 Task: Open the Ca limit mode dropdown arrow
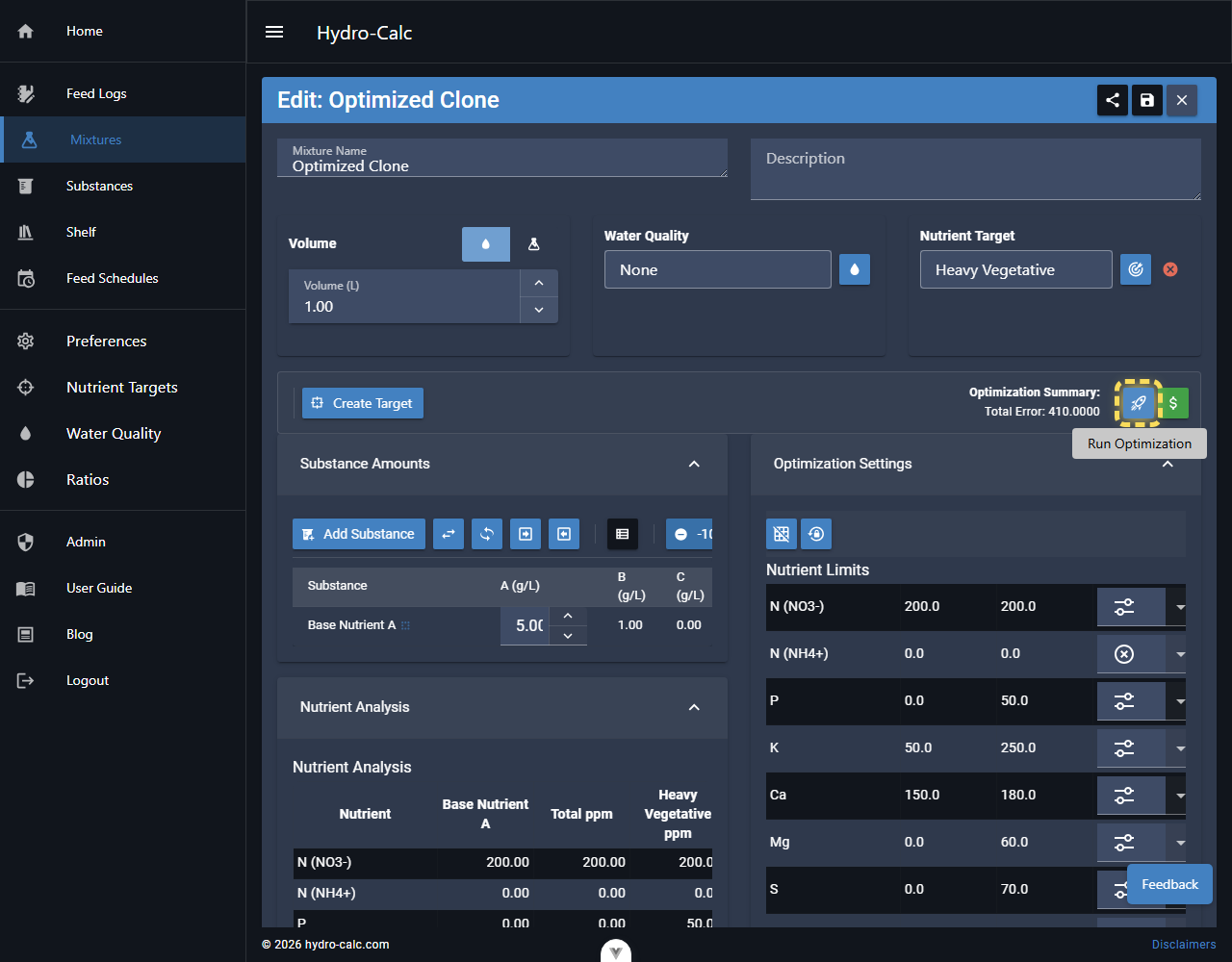[1180, 796]
